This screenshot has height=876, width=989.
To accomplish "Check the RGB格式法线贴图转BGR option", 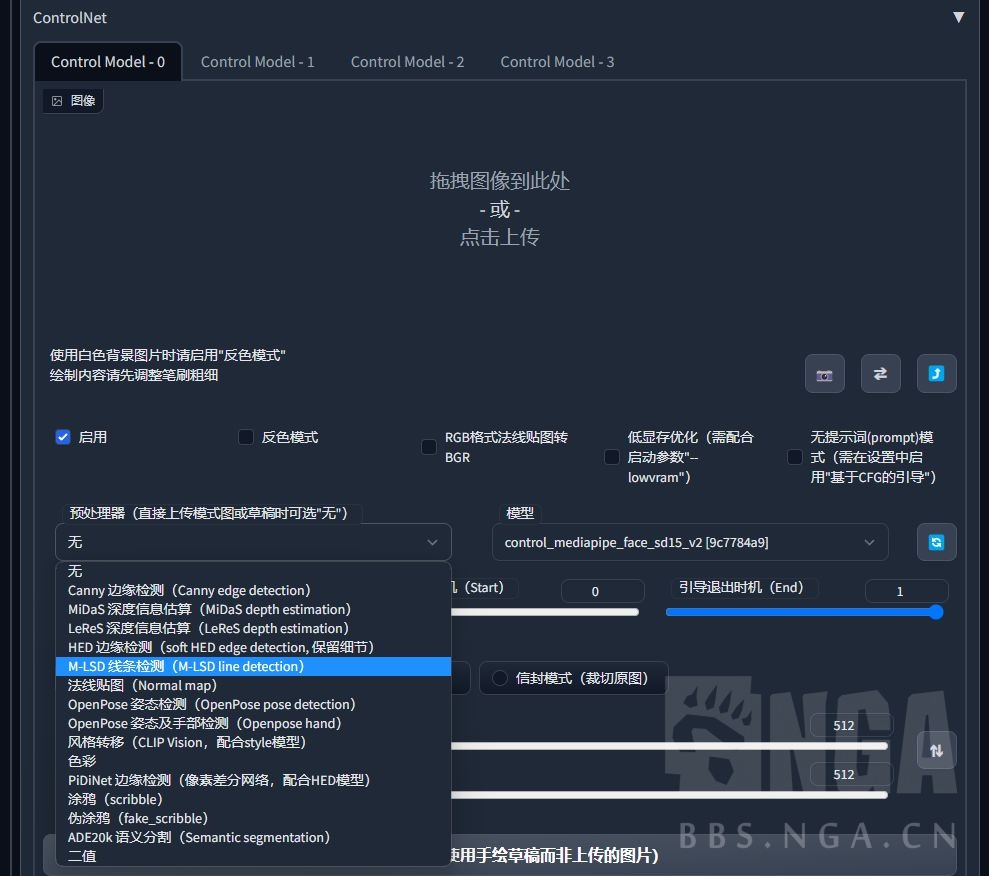I will [429, 447].
